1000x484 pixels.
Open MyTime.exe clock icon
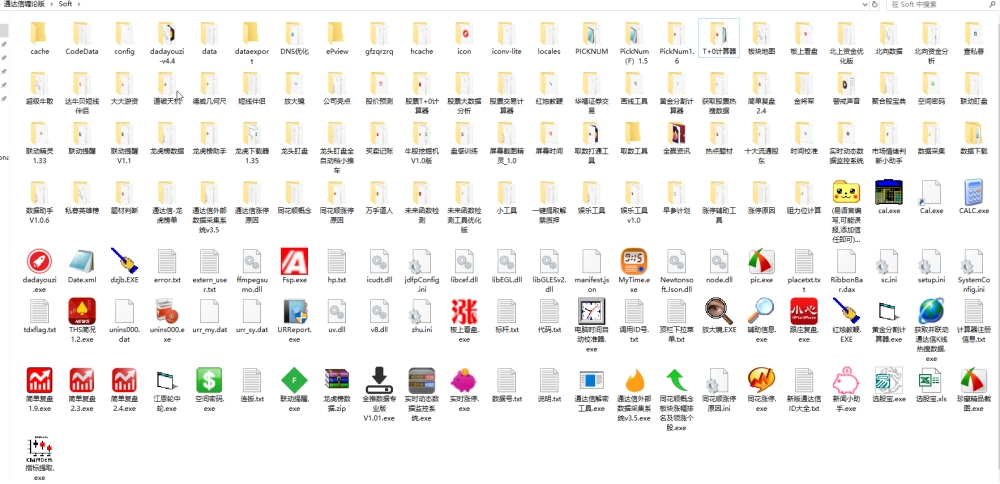(x=633, y=261)
